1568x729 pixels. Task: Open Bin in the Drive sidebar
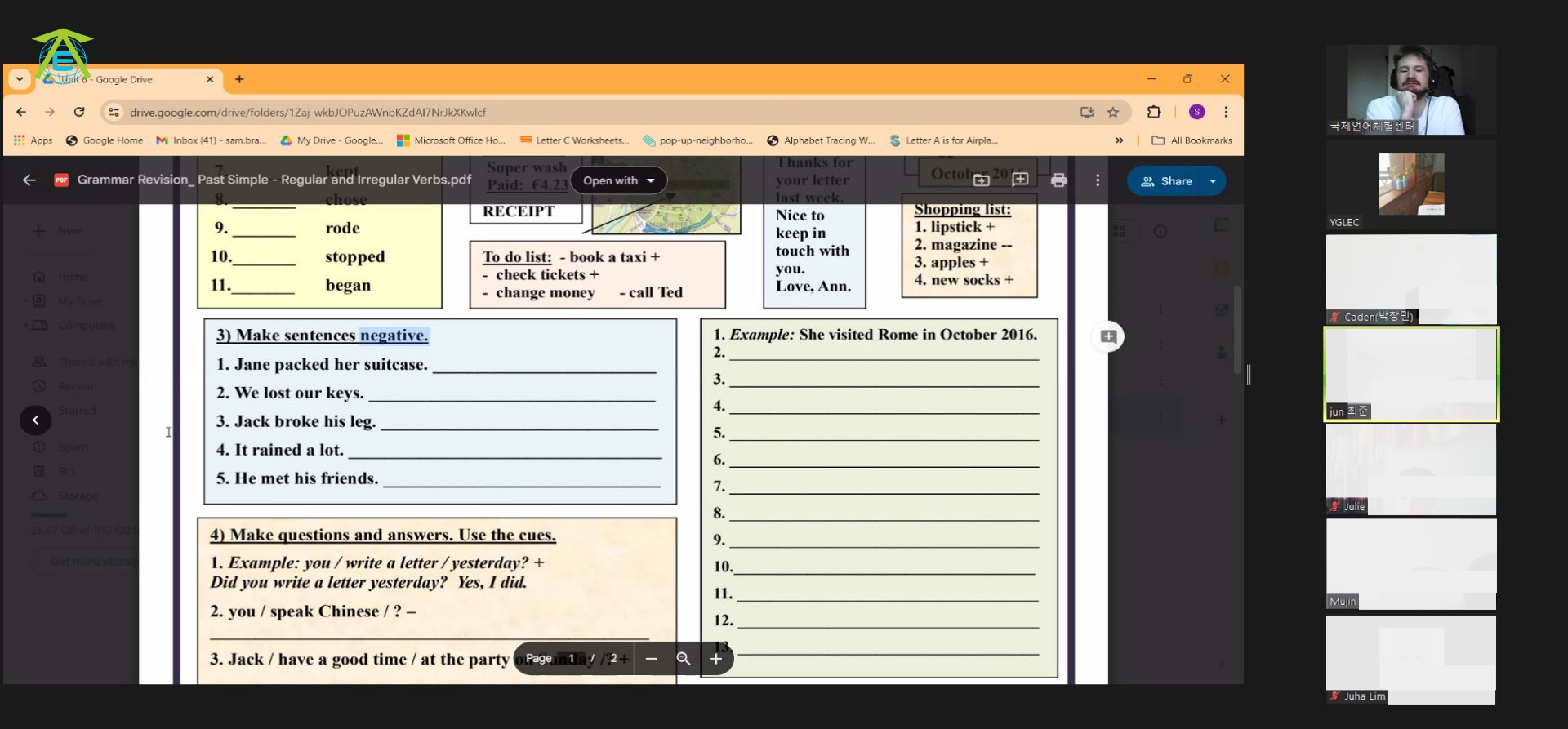[x=54, y=471]
